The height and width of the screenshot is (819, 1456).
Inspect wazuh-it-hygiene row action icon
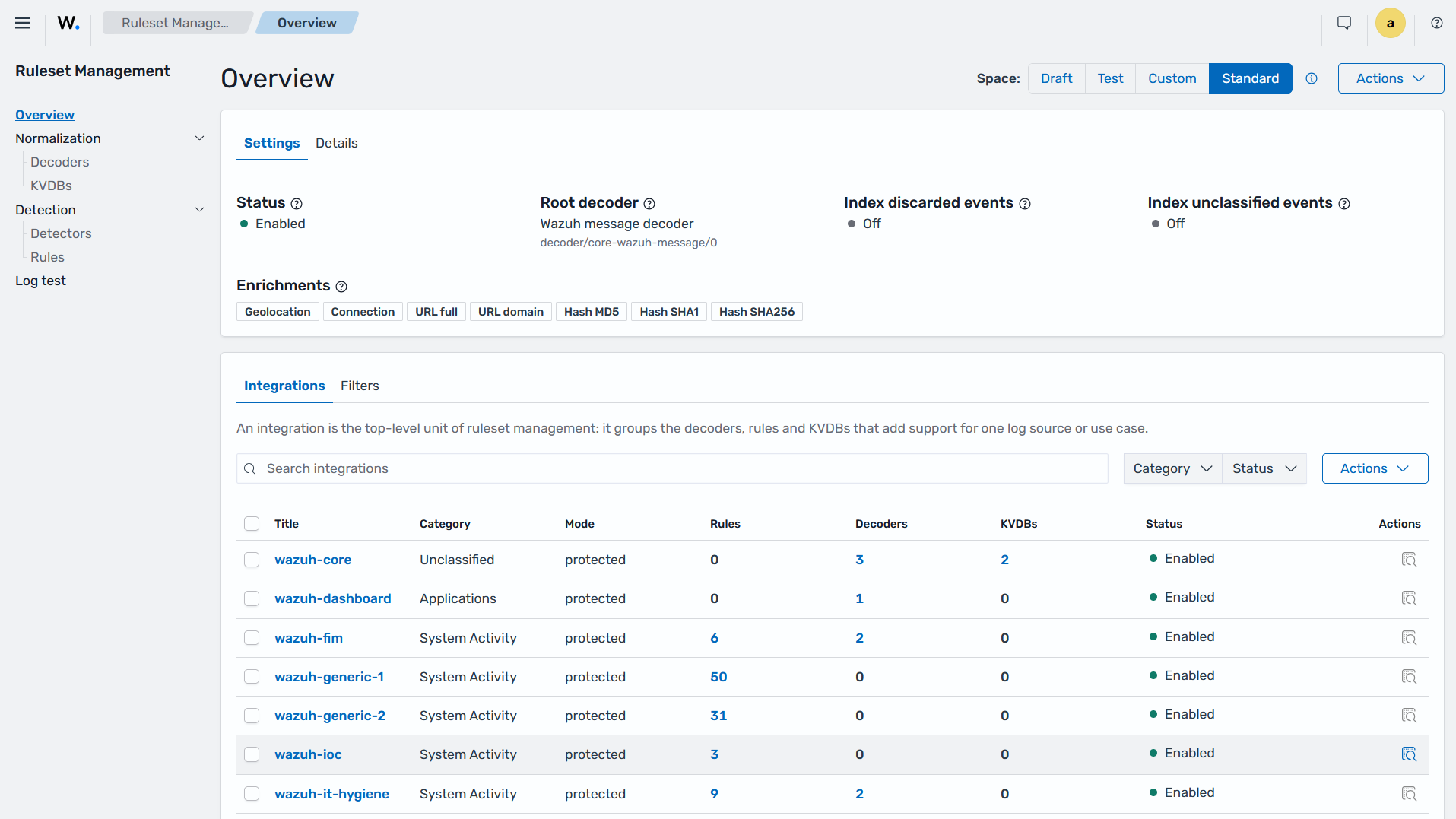[x=1409, y=794]
